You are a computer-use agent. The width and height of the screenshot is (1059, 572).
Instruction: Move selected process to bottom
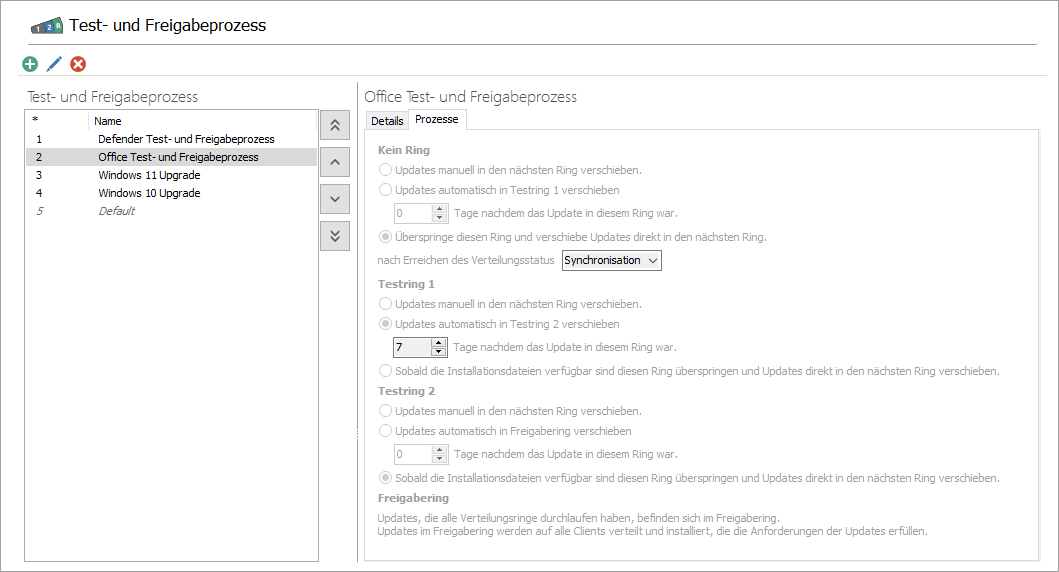click(x=335, y=236)
